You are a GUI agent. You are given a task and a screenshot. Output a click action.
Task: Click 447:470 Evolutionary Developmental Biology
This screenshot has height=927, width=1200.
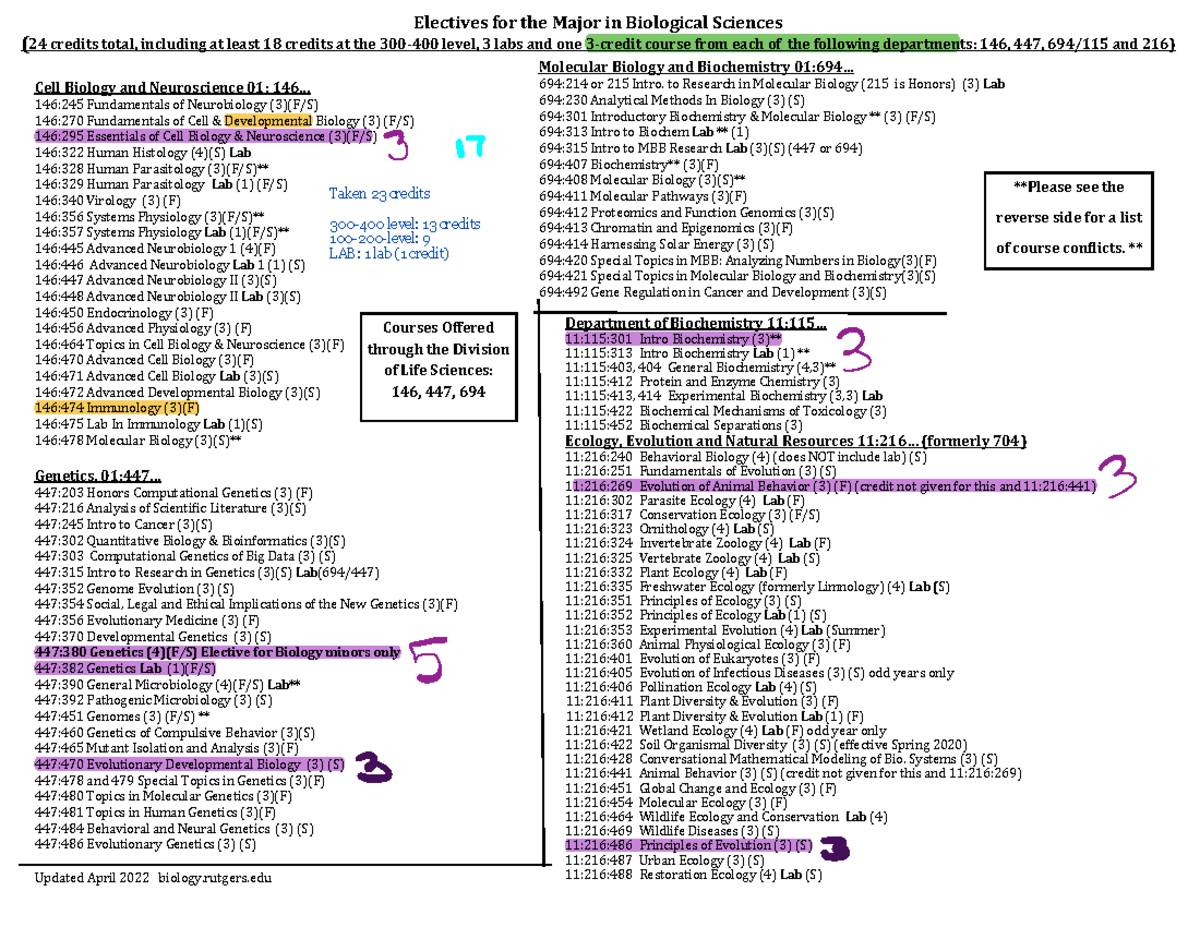click(x=188, y=763)
